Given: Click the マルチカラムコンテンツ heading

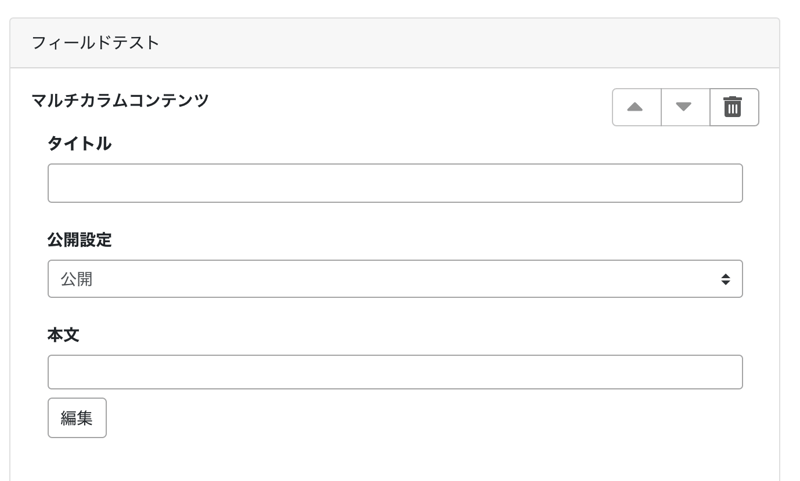Looking at the screenshot, I should click(120, 100).
